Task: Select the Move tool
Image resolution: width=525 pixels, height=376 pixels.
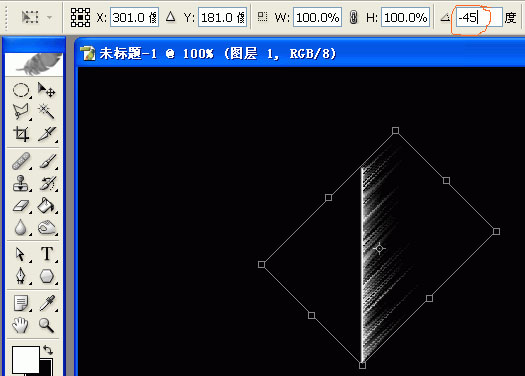Action: pos(46,90)
